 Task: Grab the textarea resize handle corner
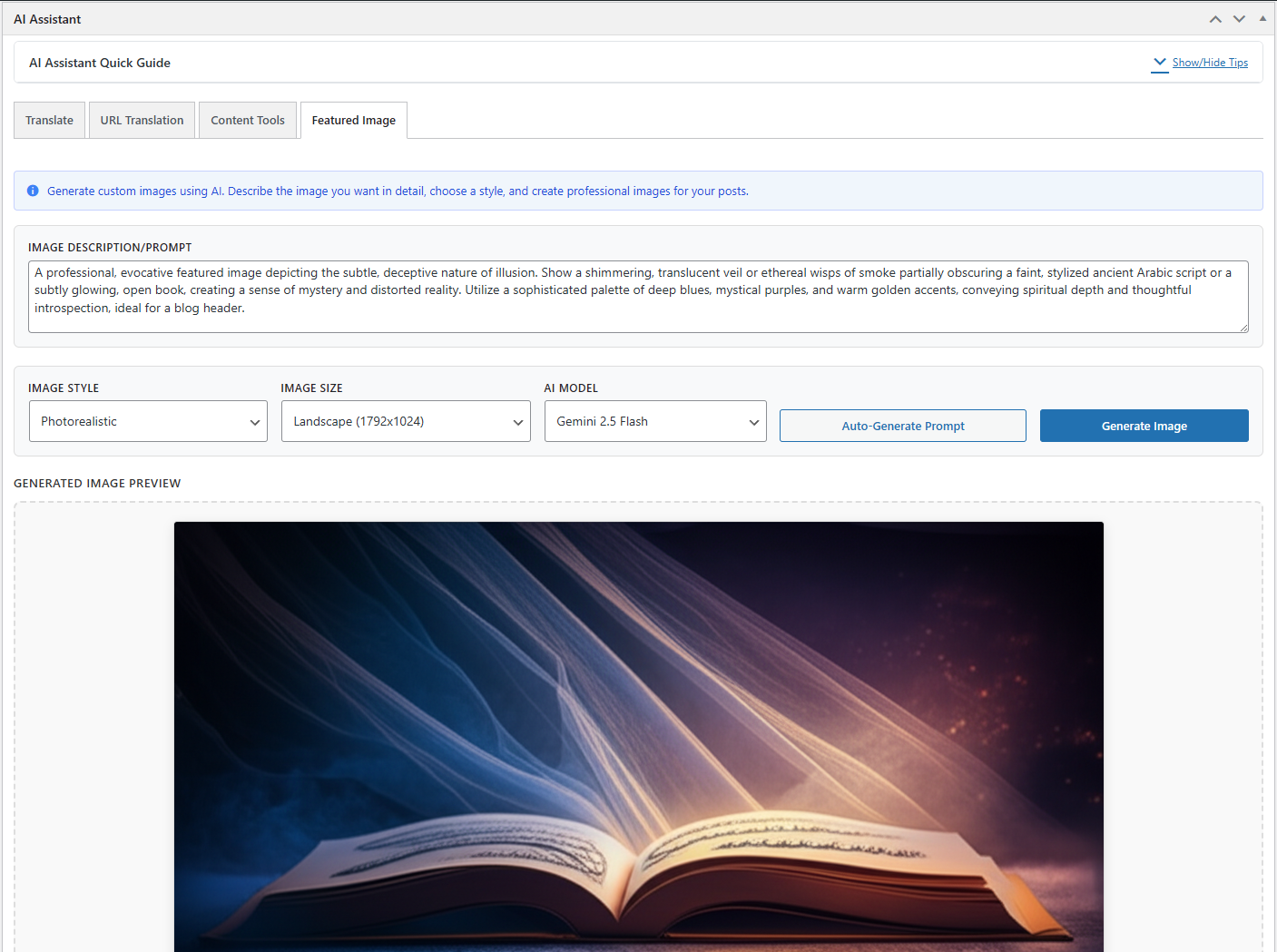point(1243,328)
